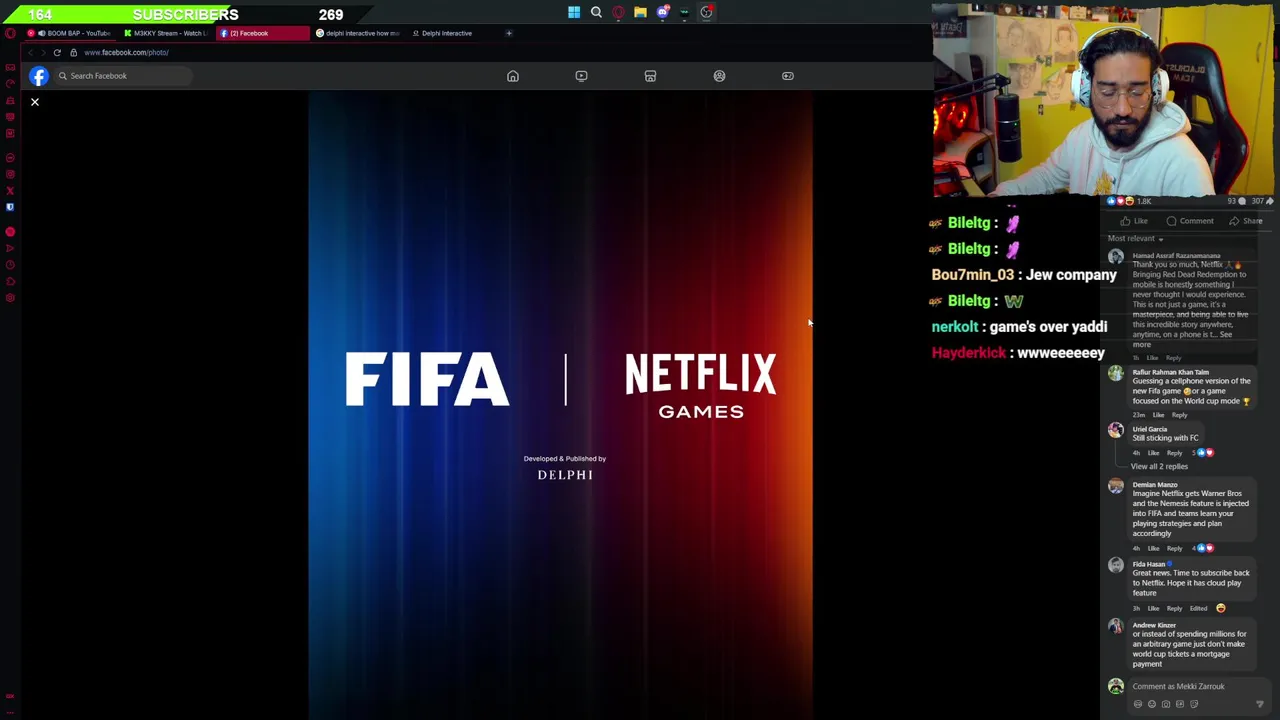Open File Explorer from the taskbar
This screenshot has height=720, width=1280.
coord(640,13)
